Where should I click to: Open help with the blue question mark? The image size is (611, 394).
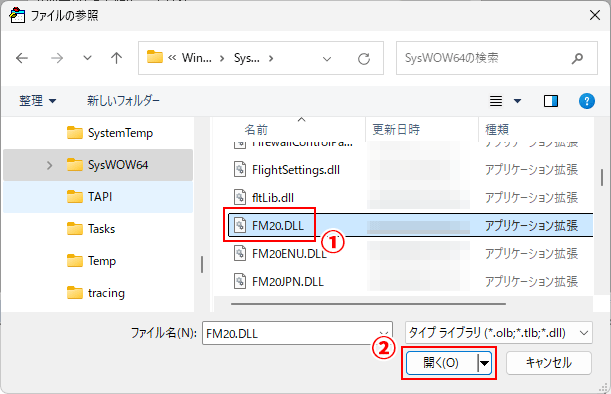pos(586,101)
